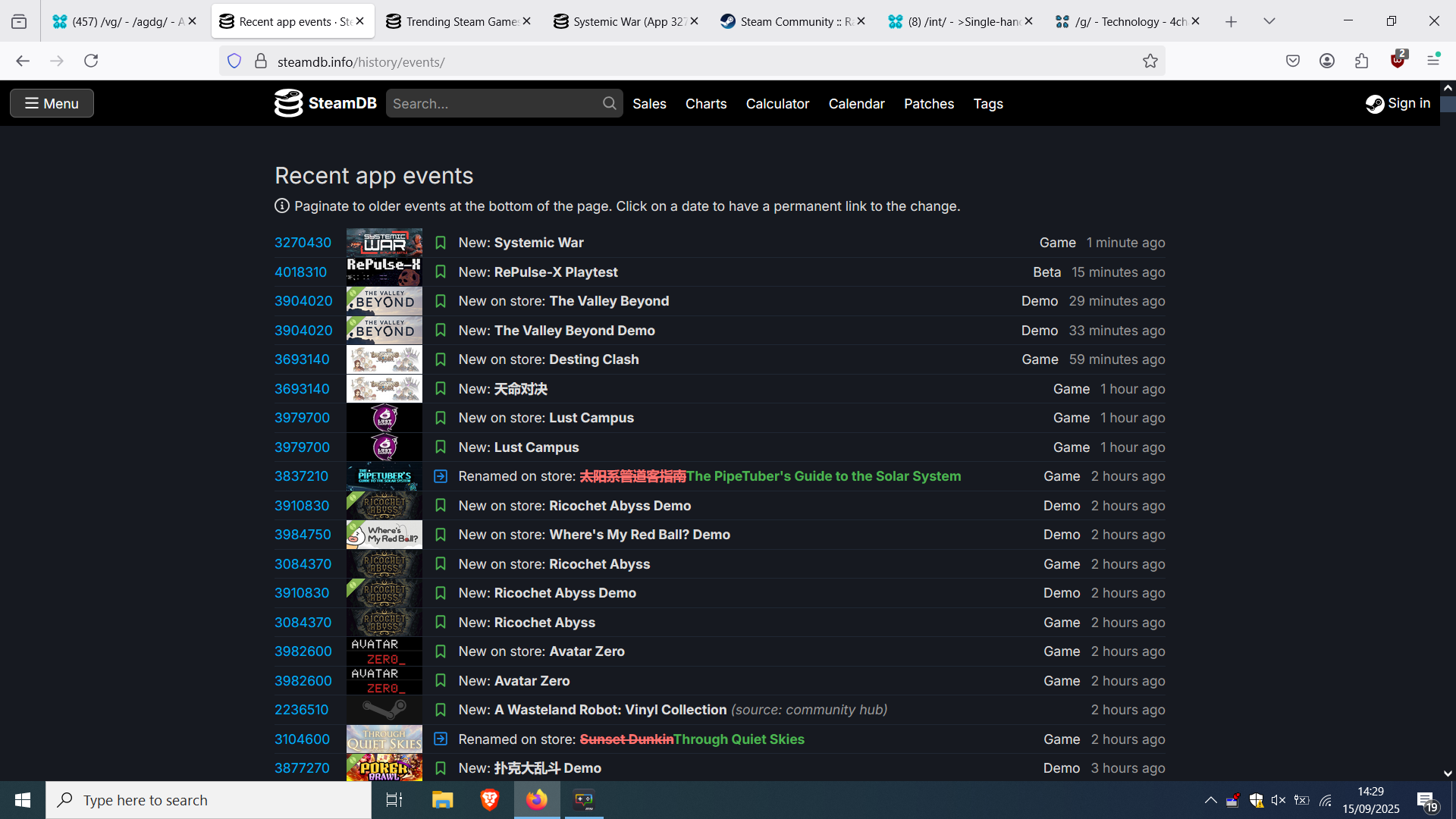This screenshot has height=819, width=1456.
Task: Open Tags in SteamDB navigation
Action: pos(988,103)
